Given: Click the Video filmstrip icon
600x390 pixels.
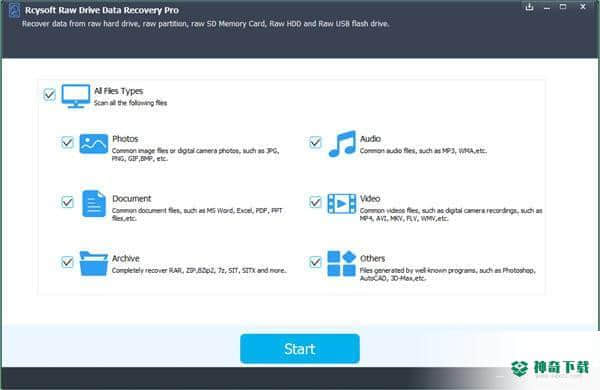Looking at the screenshot, I should (342, 204).
